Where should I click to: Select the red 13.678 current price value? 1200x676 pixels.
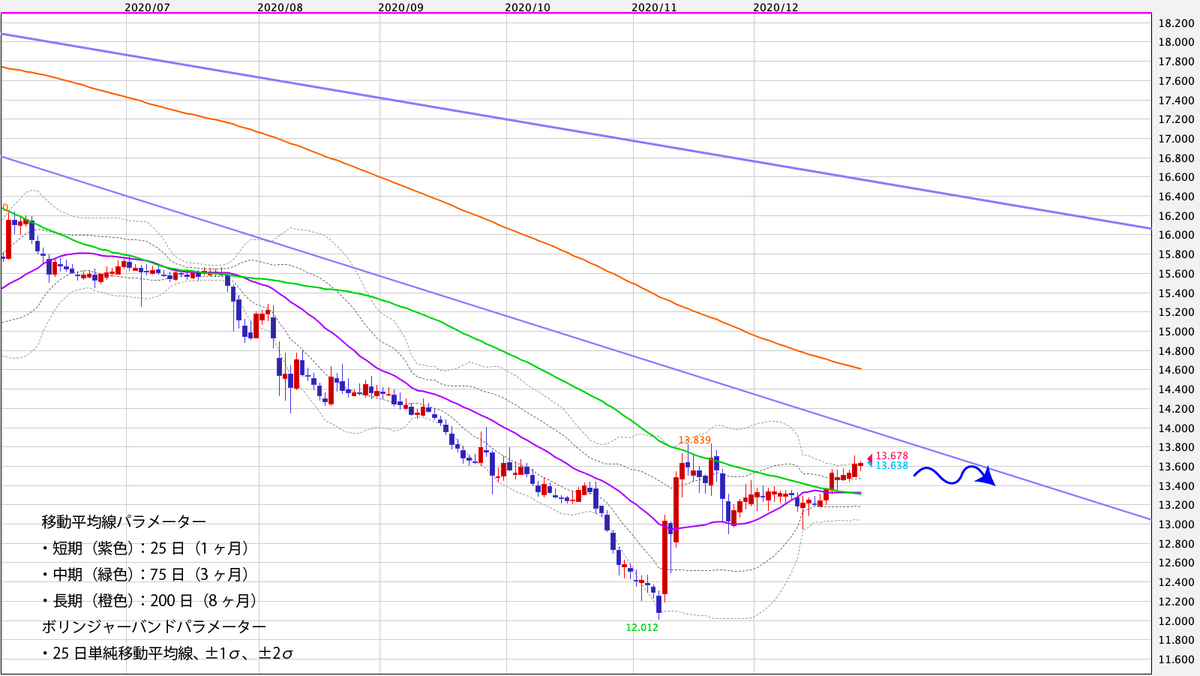[891, 456]
